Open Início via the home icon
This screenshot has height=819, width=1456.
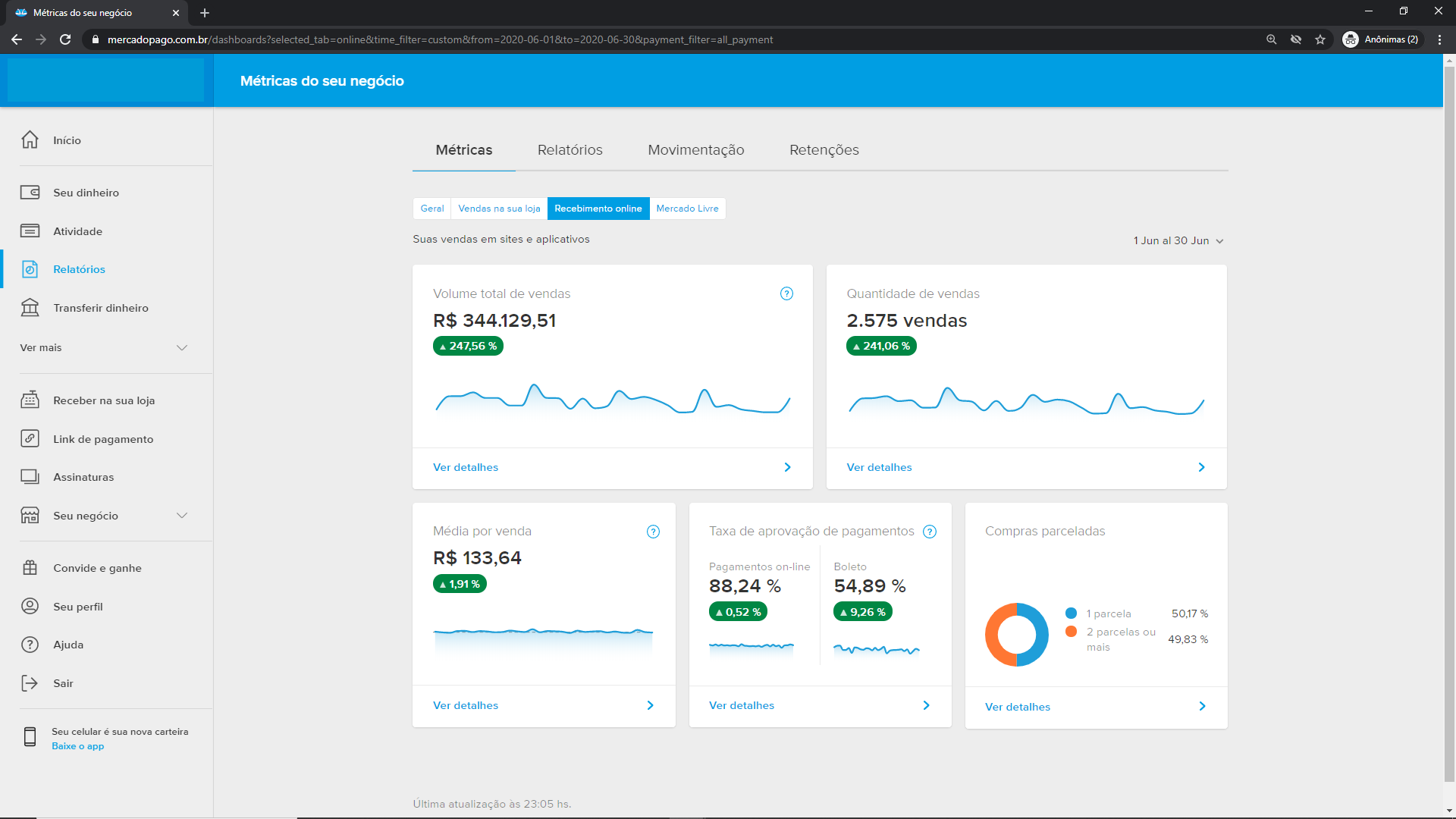coord(30,140)
